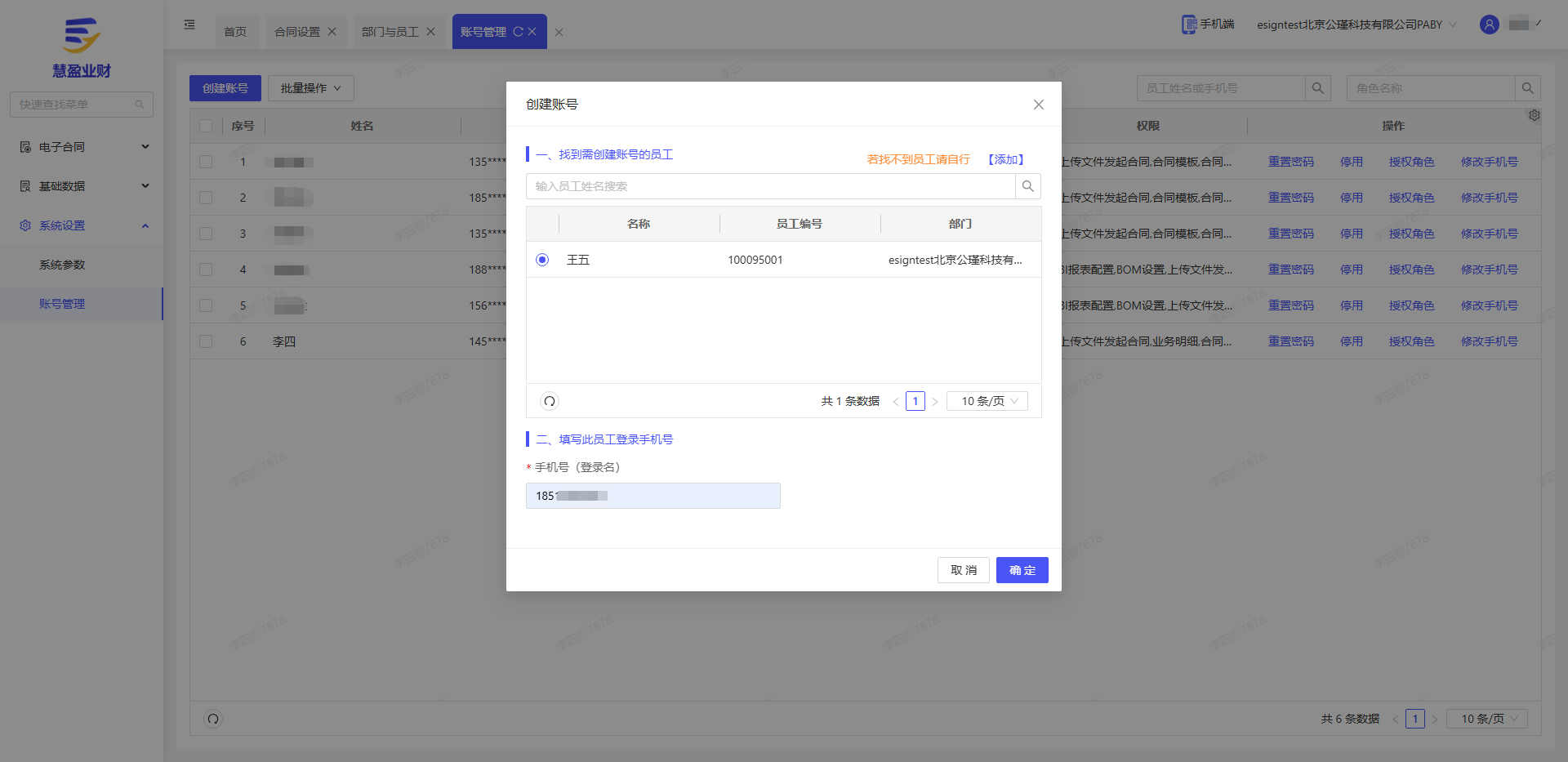This screenshot has height=762, width=1568.
Task: Click the 输入员工姓名搜索 input field
Action: click(771, 186)
